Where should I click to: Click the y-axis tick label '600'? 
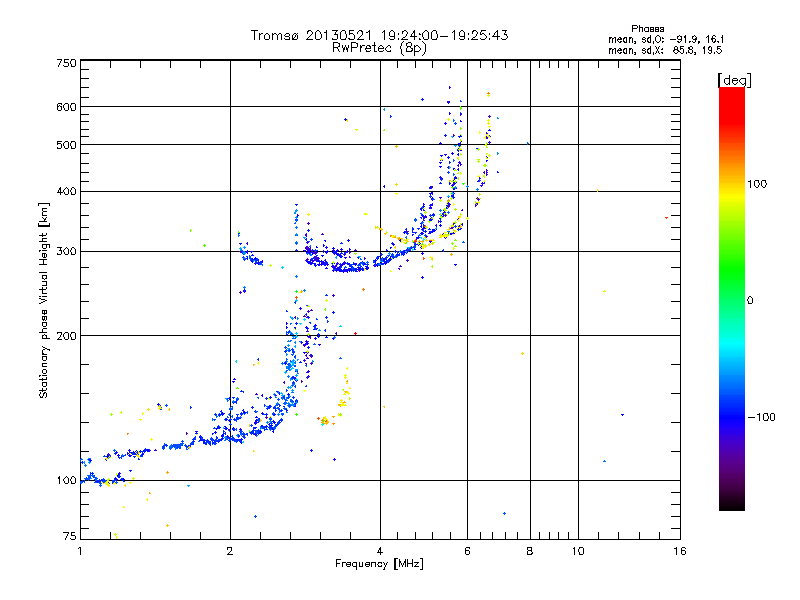point(66,107)
